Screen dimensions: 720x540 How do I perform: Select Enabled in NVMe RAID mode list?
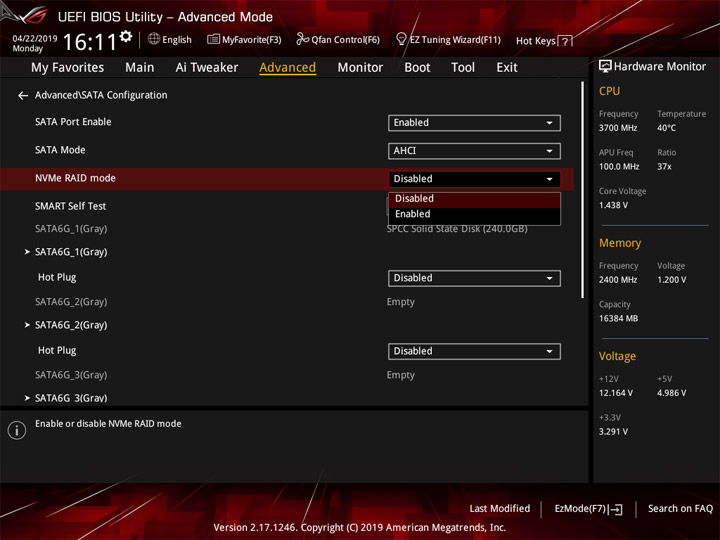click(474, 214)
